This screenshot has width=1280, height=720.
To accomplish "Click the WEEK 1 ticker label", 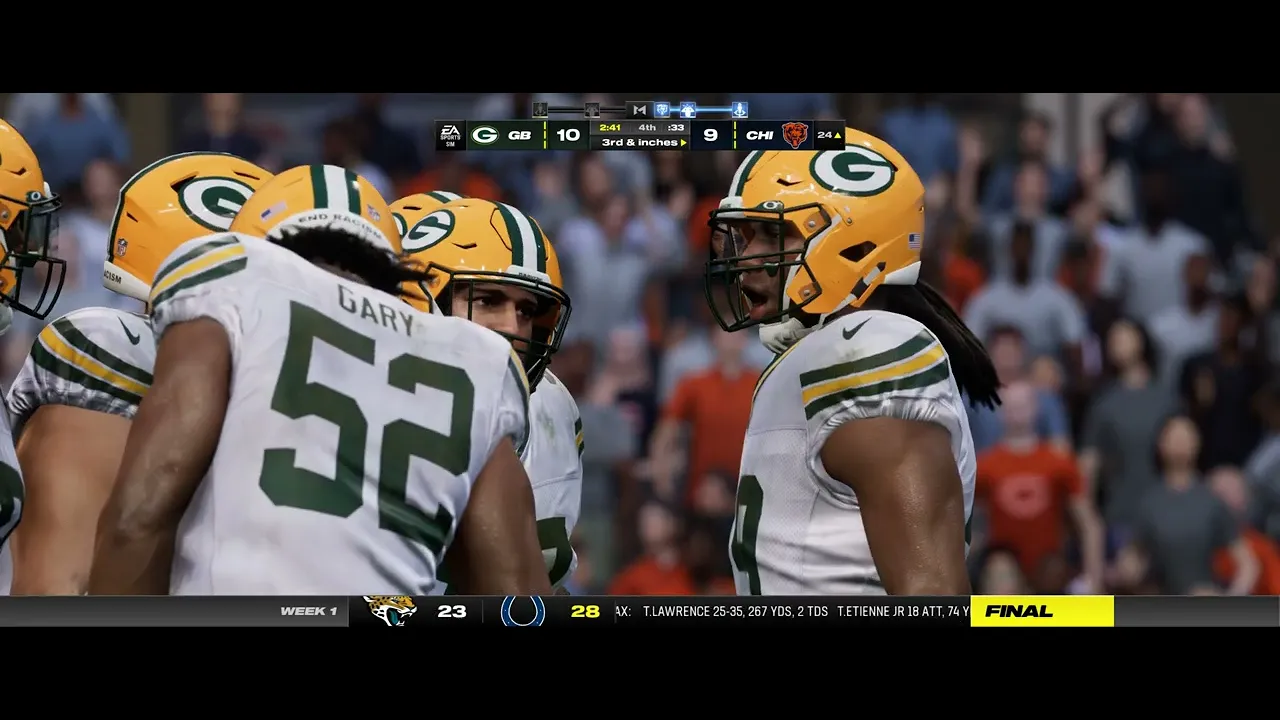I will click(x=309, y=611).
